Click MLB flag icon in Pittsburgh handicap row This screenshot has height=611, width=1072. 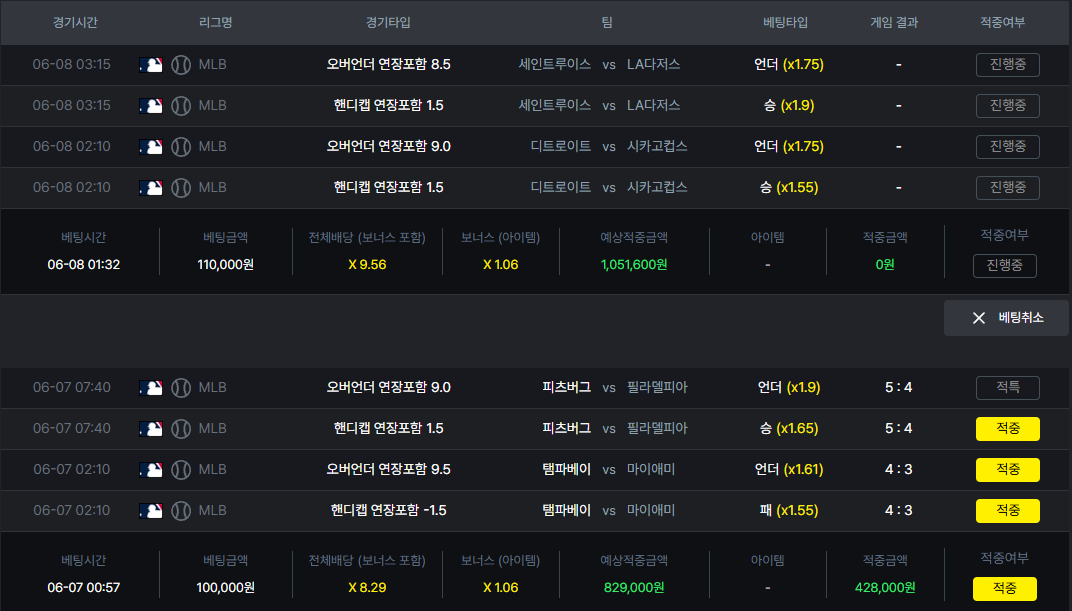coord(150,429)
